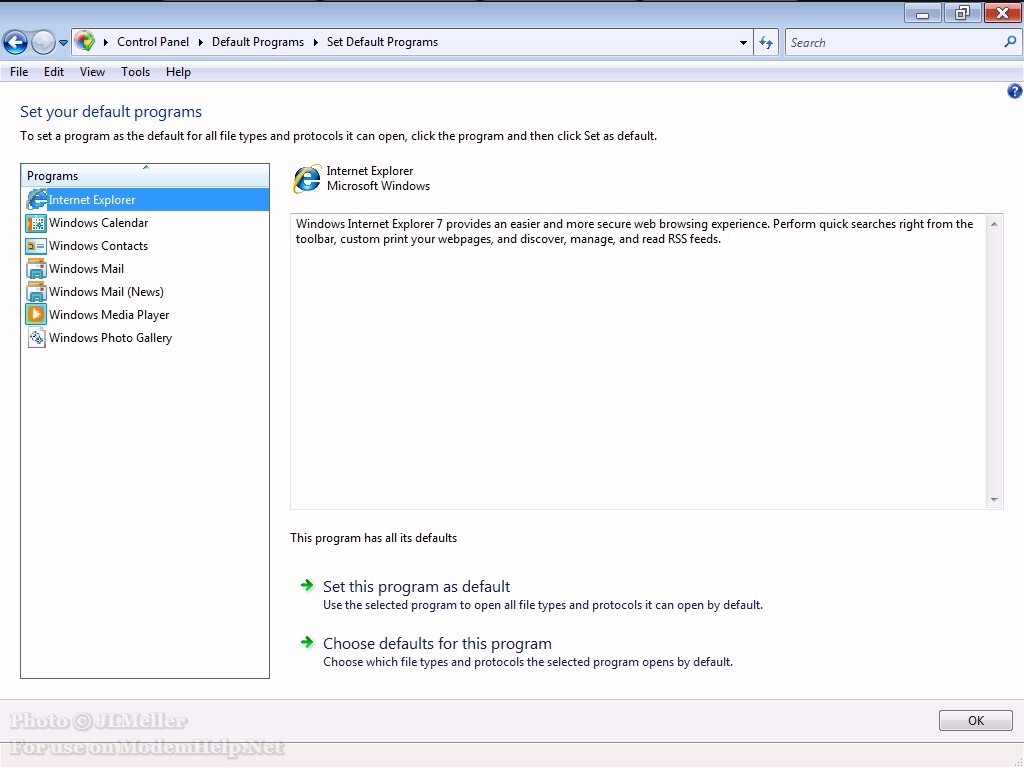Minimize the window
Screen dimensions: 1024x768
click(922, 13)
